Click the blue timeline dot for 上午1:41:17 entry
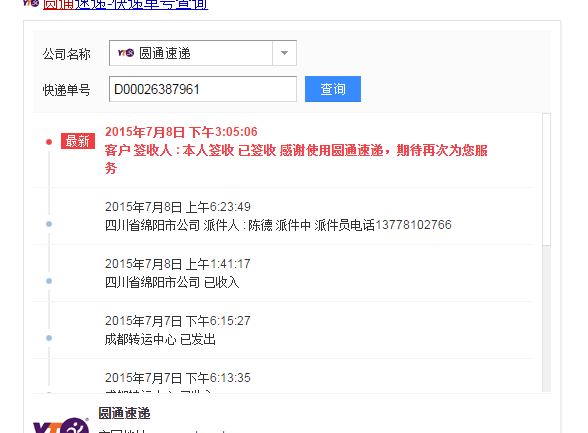This screenshot has height=433, width=588. (x=49, y=281)
